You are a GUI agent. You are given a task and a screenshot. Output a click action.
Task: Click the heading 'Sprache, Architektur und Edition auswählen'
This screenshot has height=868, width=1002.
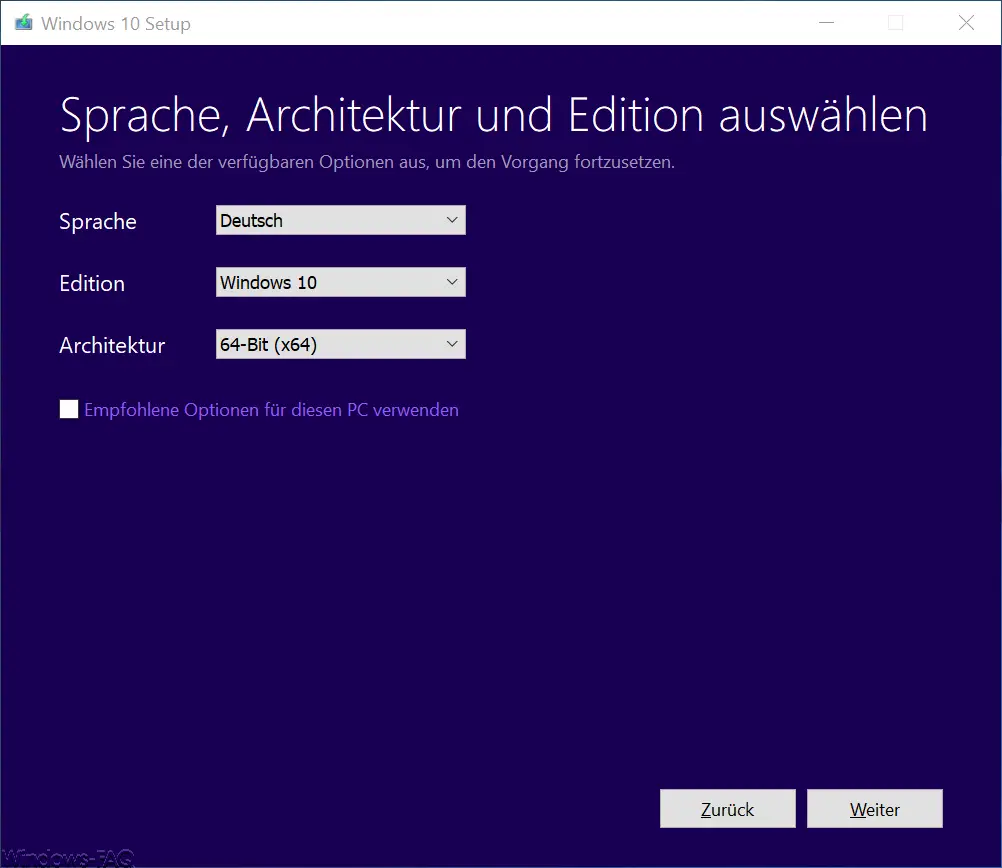[x=493, y=116]
